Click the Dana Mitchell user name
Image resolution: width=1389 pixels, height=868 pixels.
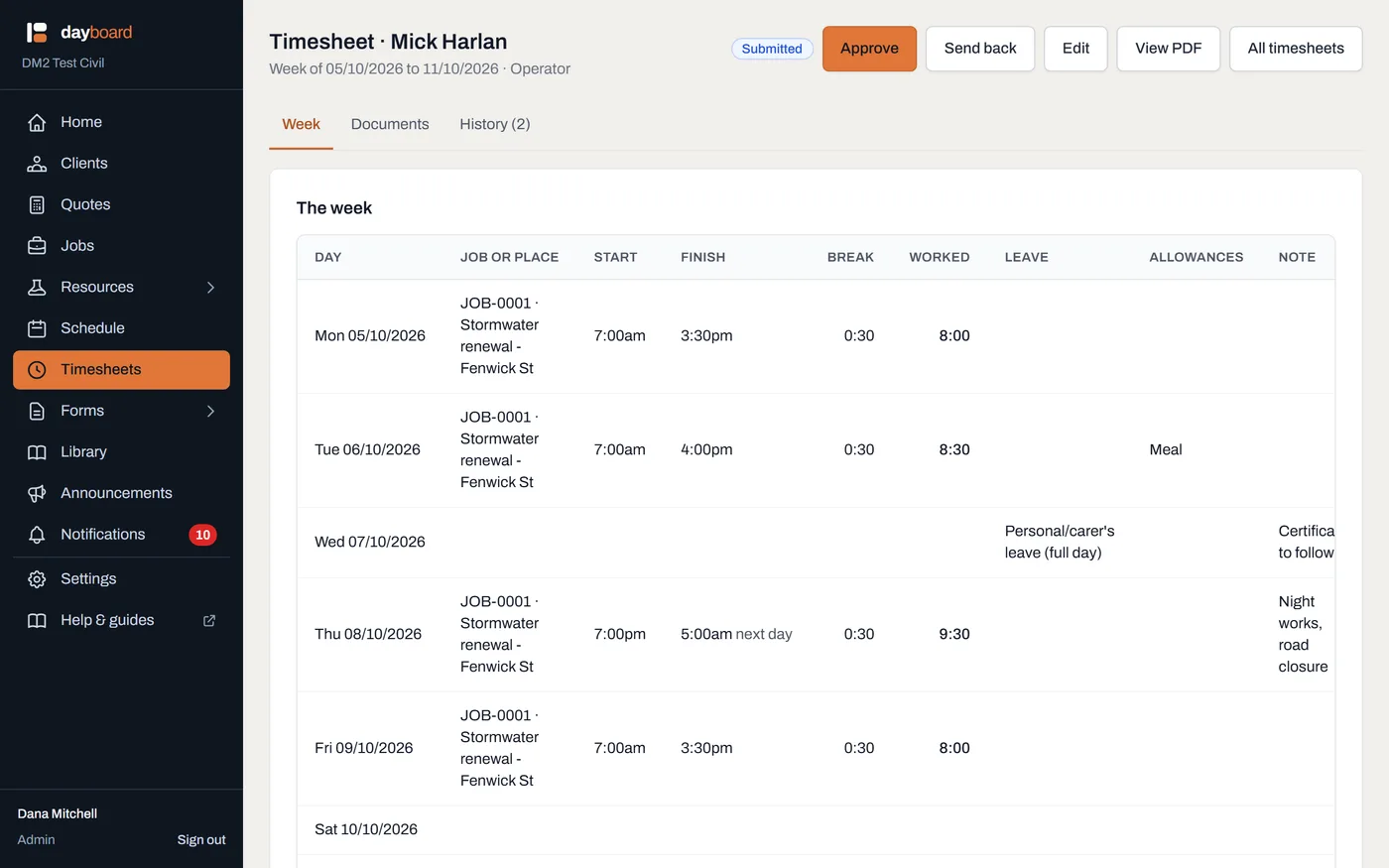click(58, 813)
